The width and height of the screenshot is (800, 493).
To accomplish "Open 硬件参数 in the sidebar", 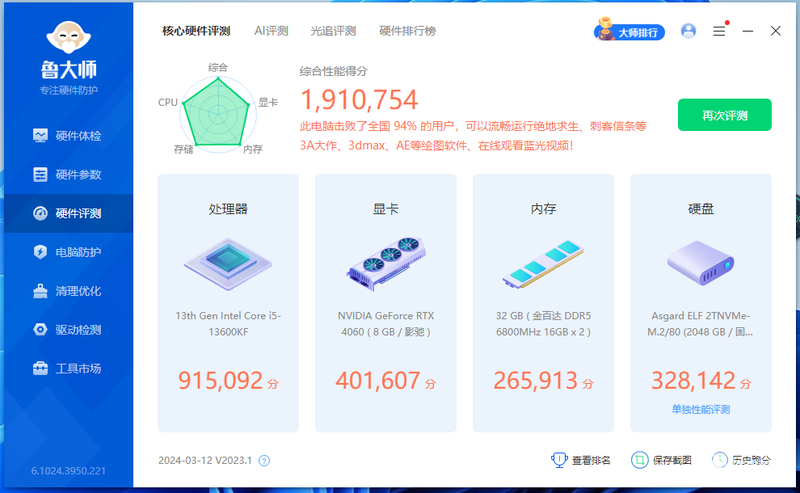I will click(68, 175).
